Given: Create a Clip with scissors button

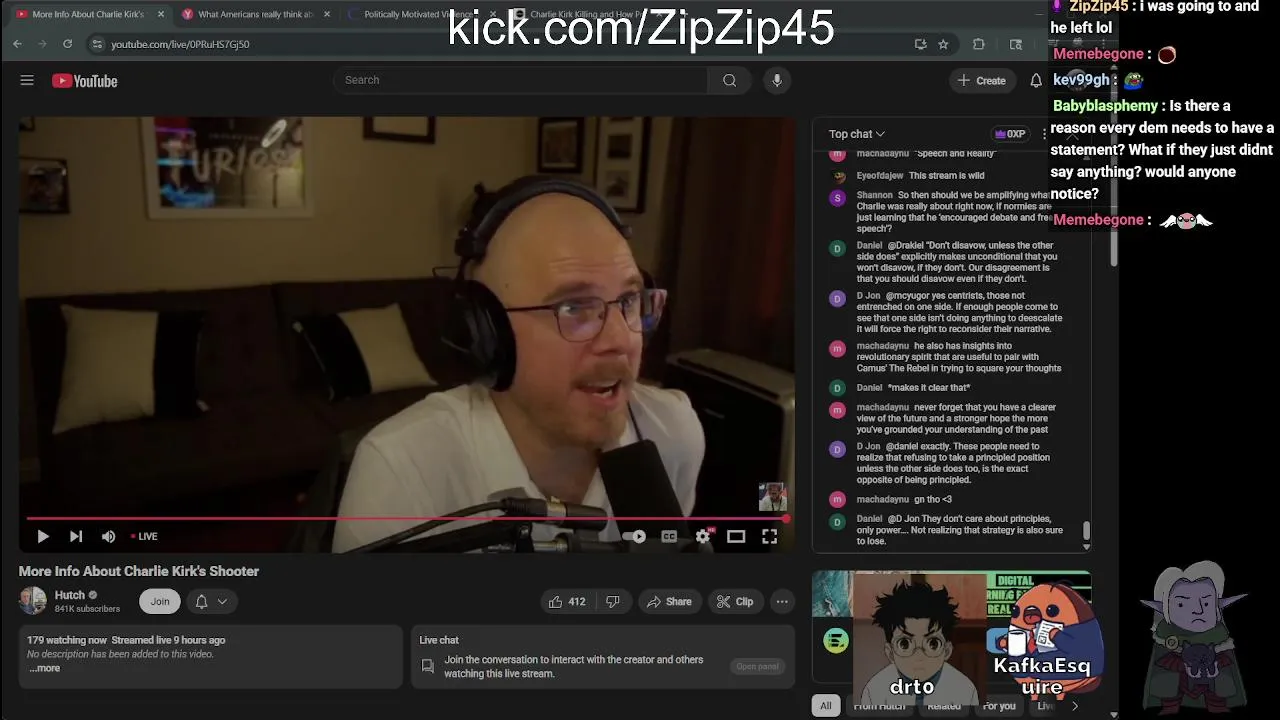Looking at the screenshot, I should pos(734,601).
